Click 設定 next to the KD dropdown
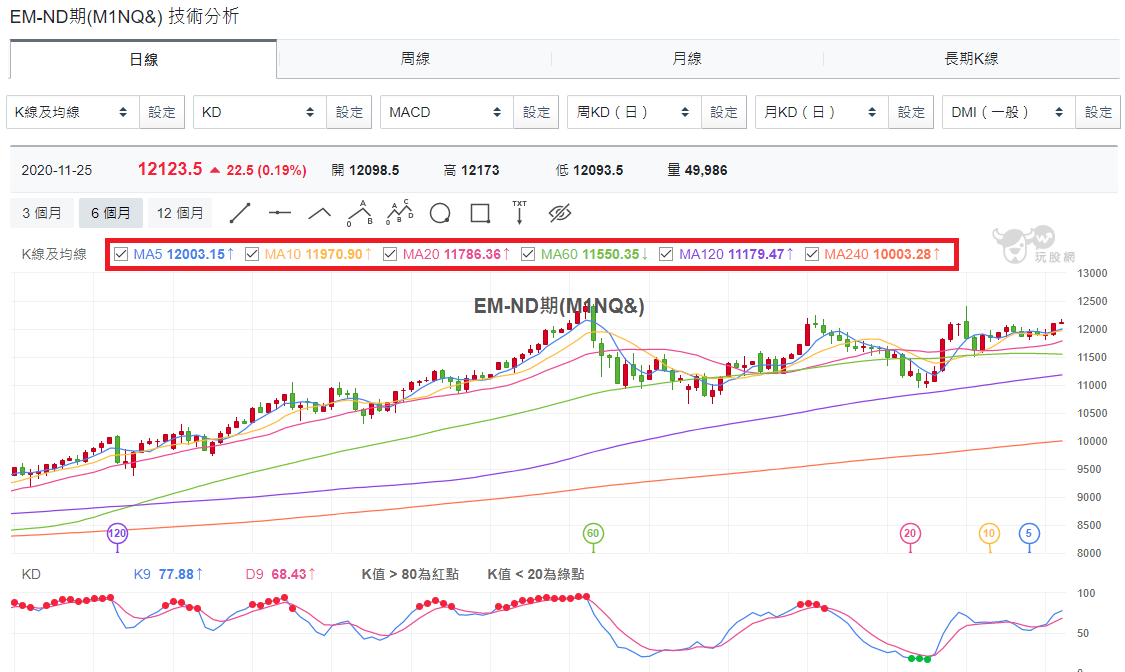This screenshot has width=1125, height=672. pos(349,113)
